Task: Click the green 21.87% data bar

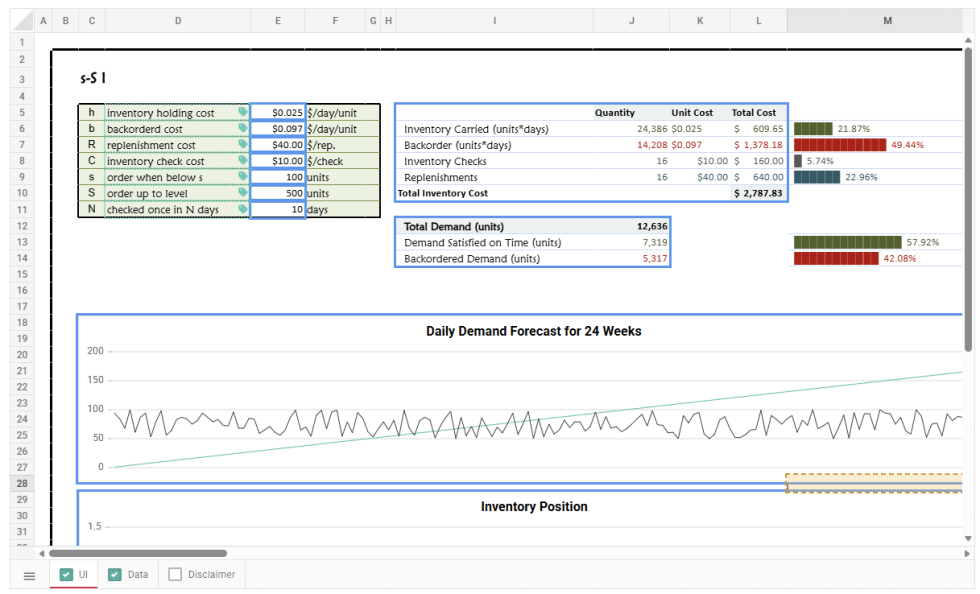Action: click(813, 128)
